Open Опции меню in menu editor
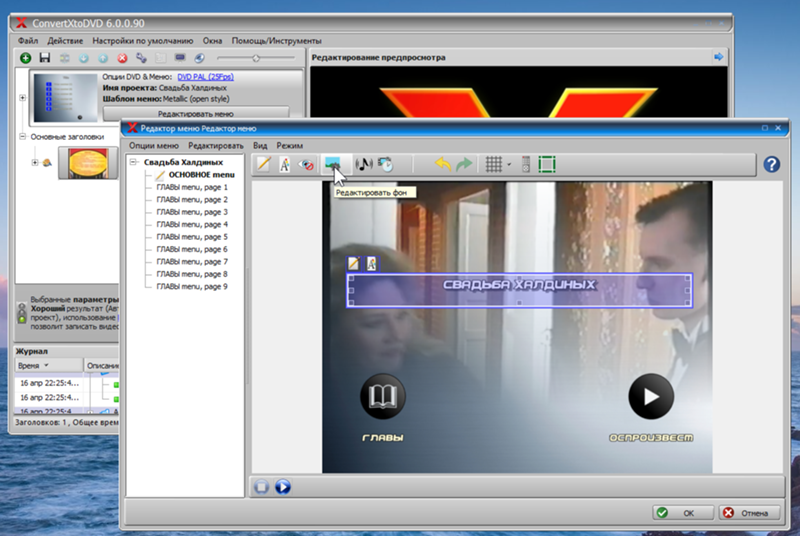 pos(154,146)
